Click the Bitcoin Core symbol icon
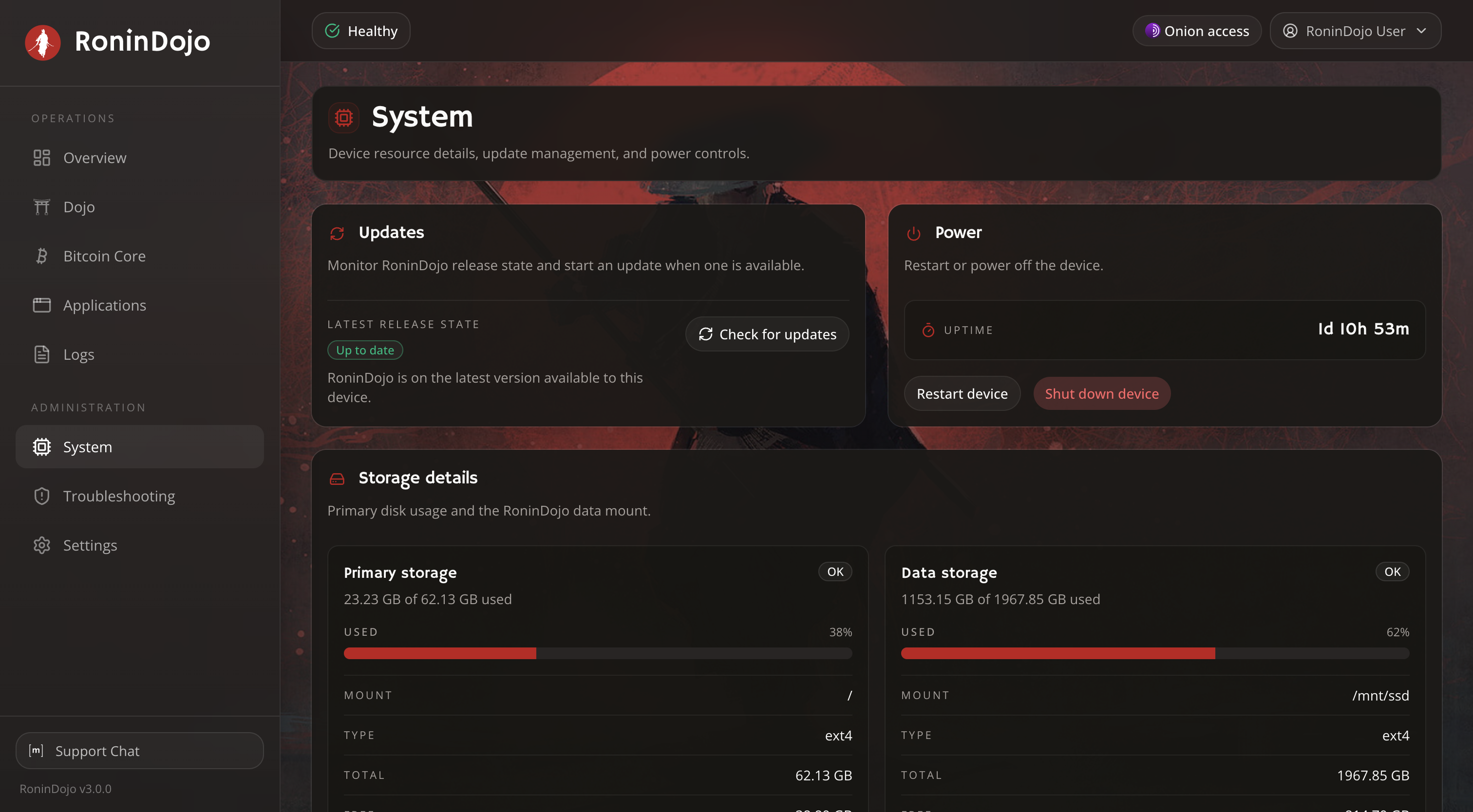The width and height of the screenshot is (1473, 812). click(x=42, y=256)
